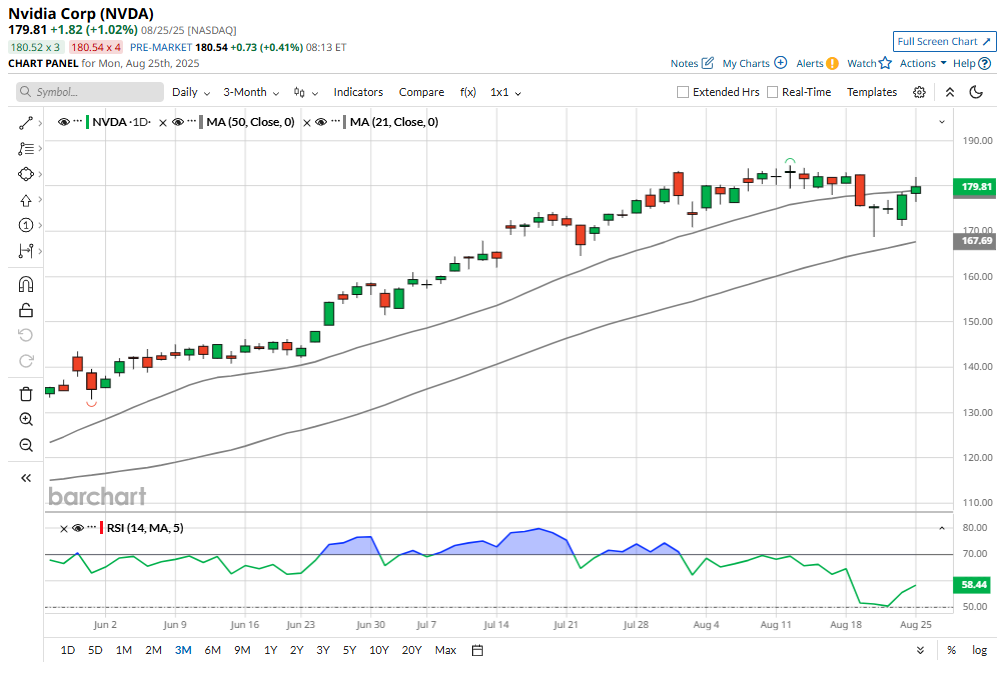Select the 1Y time range
1003x673 pixels.
pyautogui.click(x=271, y=650)
